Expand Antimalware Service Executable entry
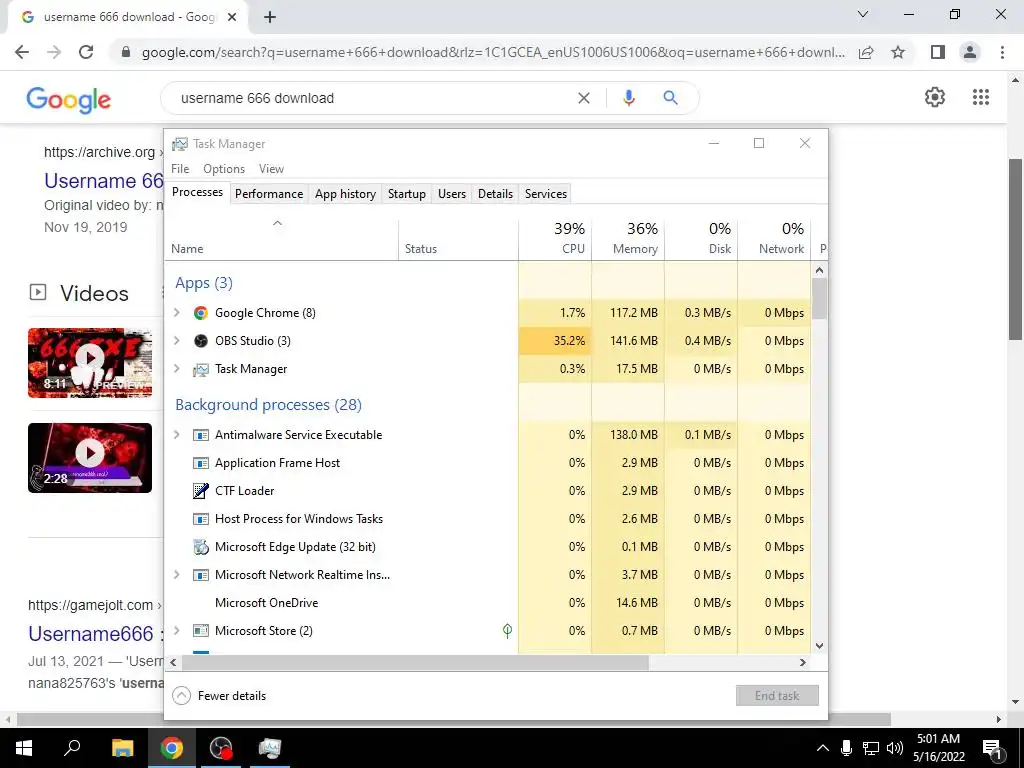The width and height of the screenshot is (1024, 768). [176, 435]
